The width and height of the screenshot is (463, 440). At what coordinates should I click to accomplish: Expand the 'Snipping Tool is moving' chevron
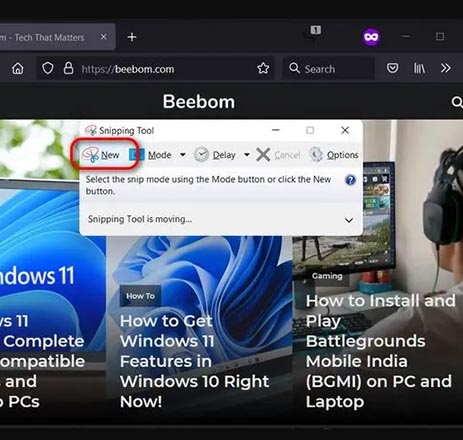coord(349,220)
